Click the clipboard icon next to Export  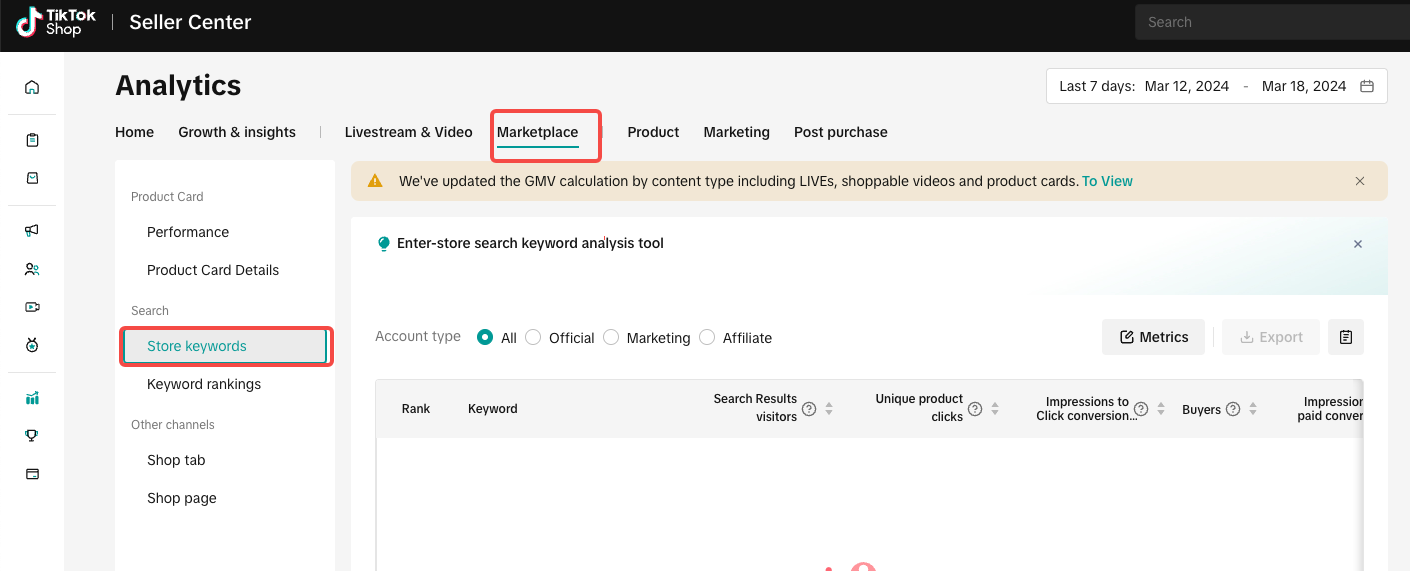(x=1345, y=337)
